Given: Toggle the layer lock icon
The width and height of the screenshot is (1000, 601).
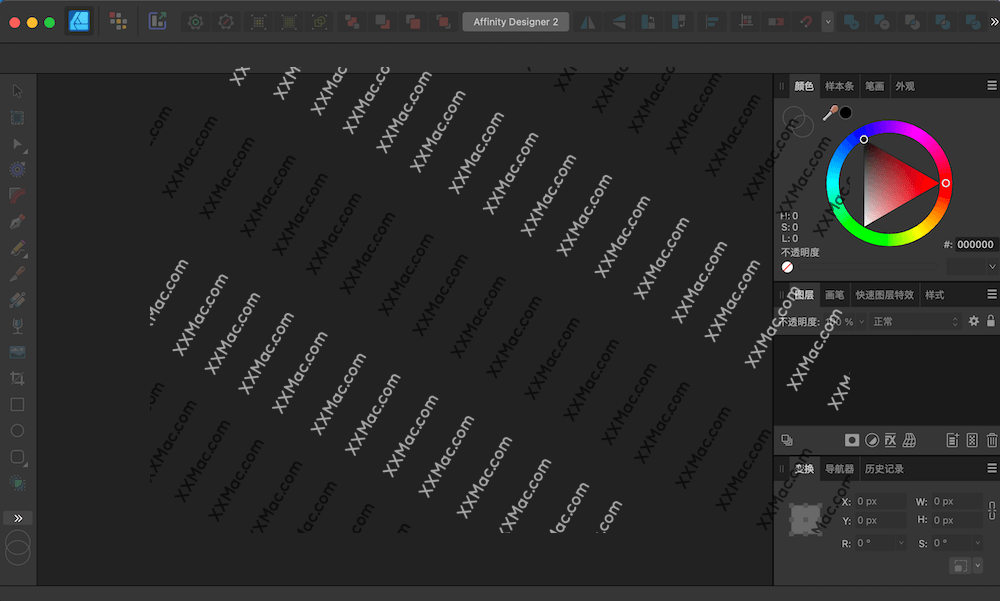Looking at the screenshot, I should pos(991,321).
